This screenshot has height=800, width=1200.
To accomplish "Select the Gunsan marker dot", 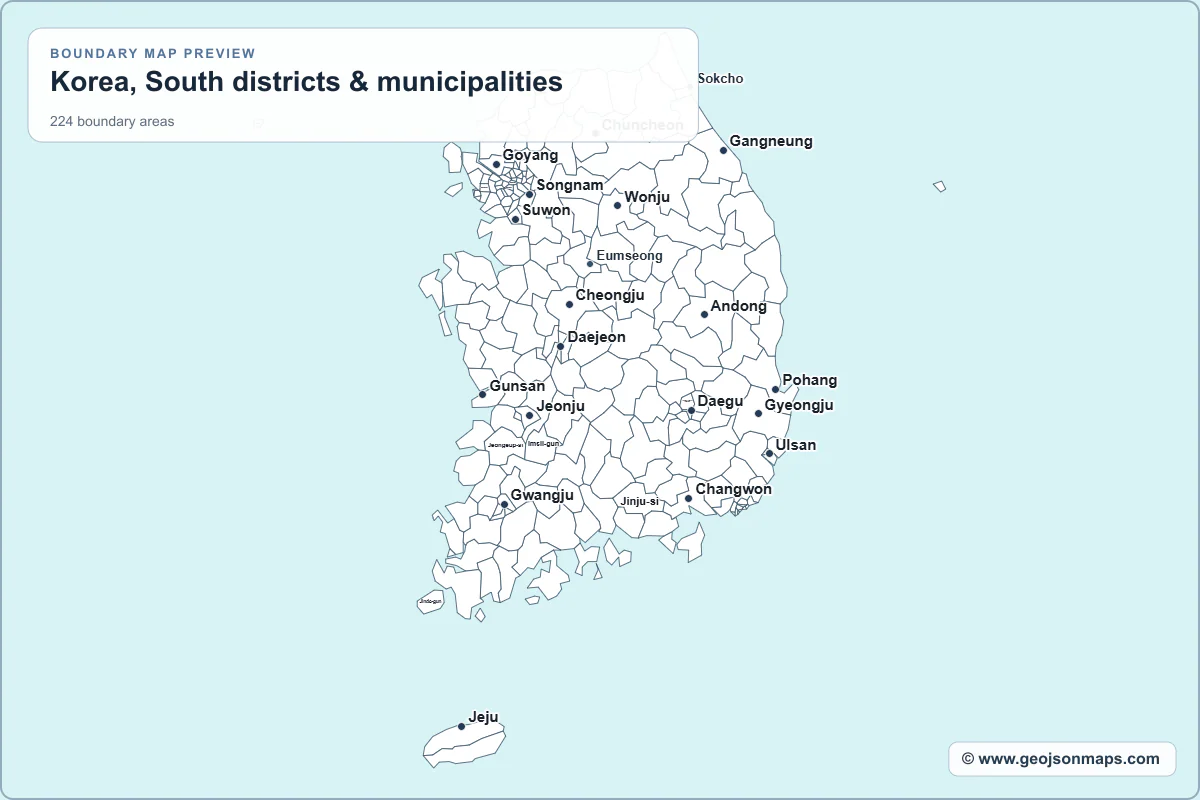I will pyautogui.click(x=482, y=394).
